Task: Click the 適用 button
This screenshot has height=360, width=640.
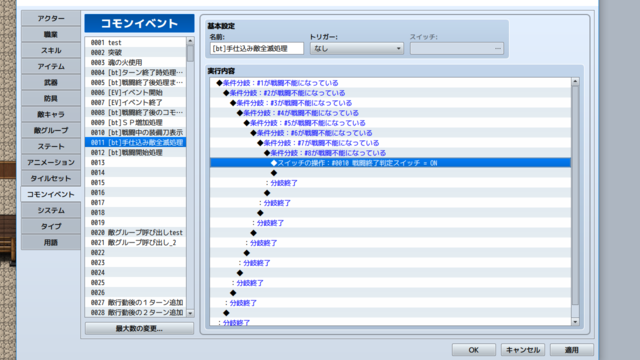Action: coord(571,350)
